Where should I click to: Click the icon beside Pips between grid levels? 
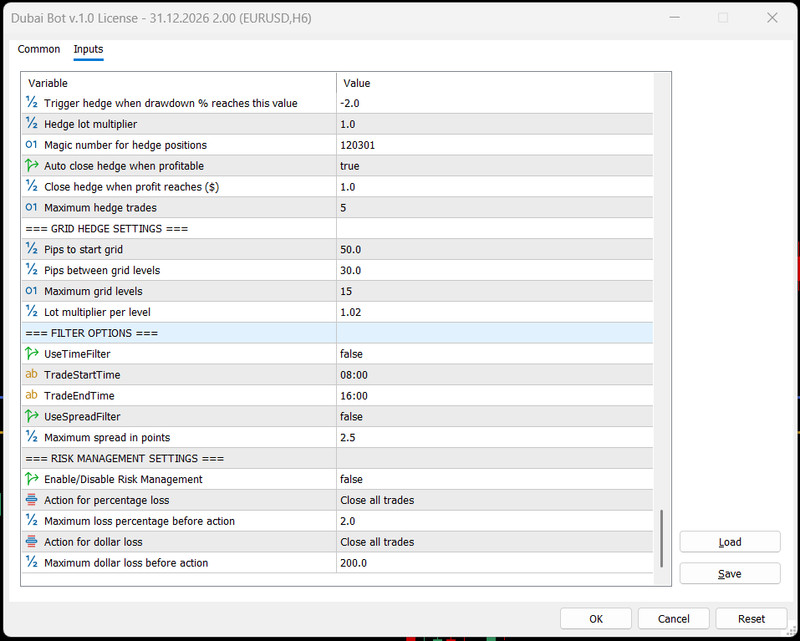32,270
